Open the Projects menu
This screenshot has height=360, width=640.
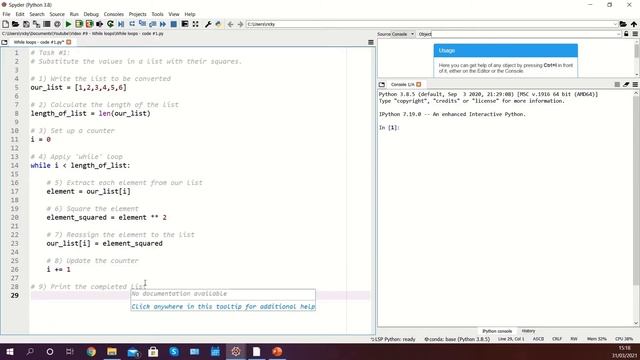click(x=138, y=14)
